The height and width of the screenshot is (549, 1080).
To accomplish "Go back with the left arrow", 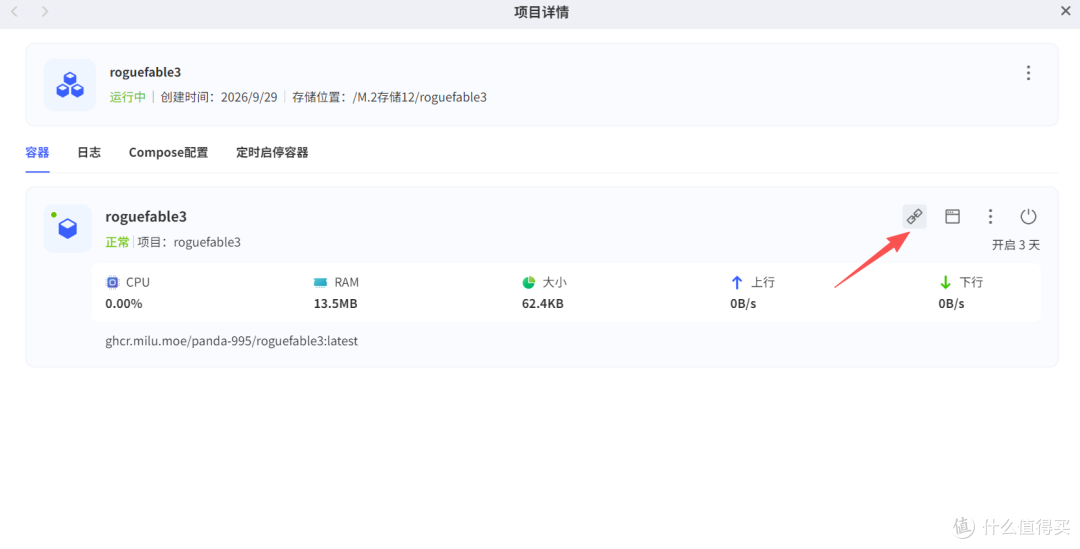I will (14, 12).
